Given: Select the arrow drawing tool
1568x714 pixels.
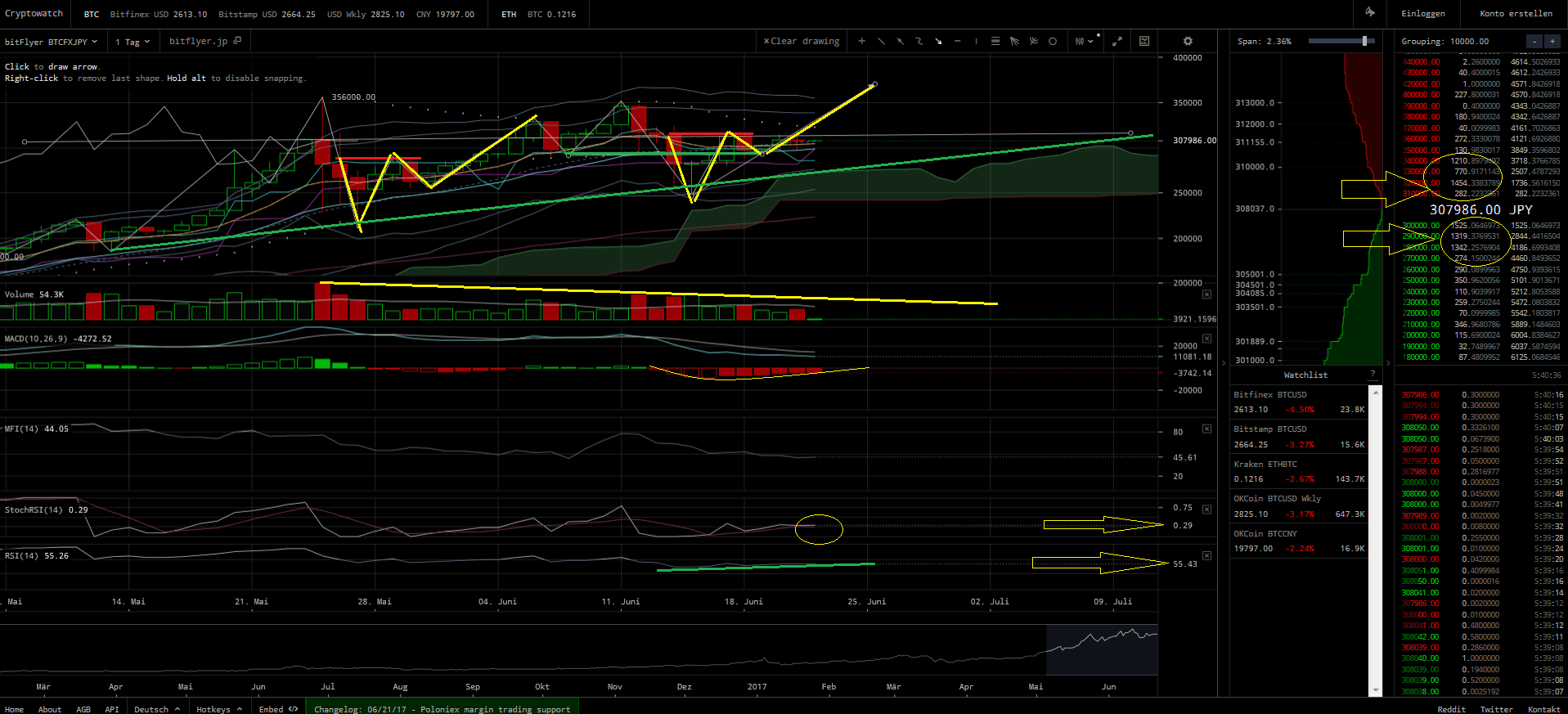Looking at the screenshot, I should (x=938, y=41).
